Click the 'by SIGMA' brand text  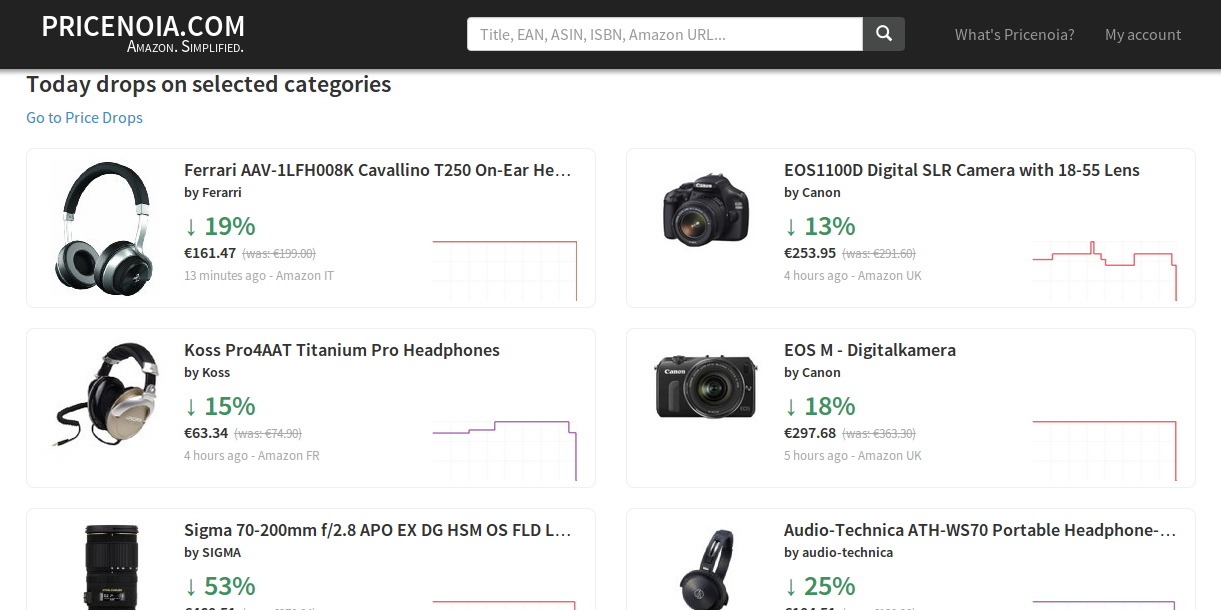(212, 553)
